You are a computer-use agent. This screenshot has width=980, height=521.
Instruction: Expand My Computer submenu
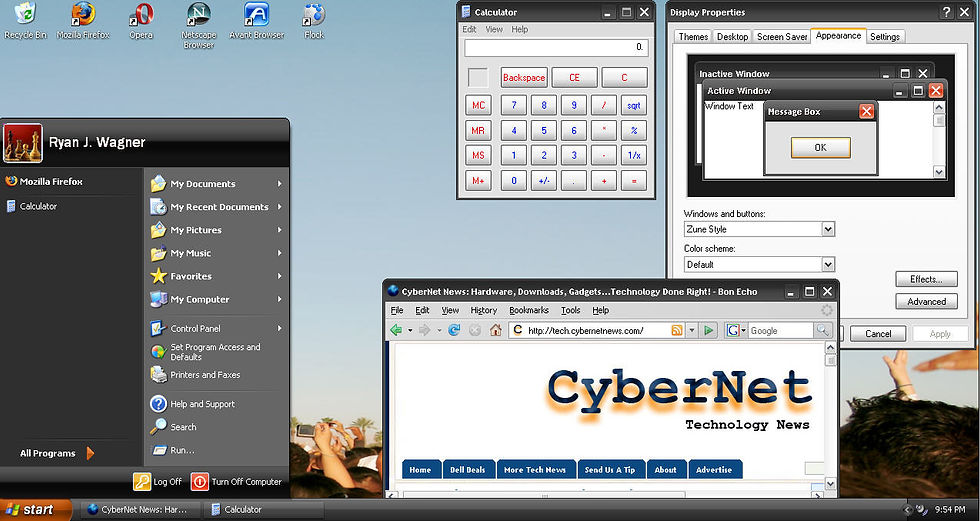click(x=279, y=299)
